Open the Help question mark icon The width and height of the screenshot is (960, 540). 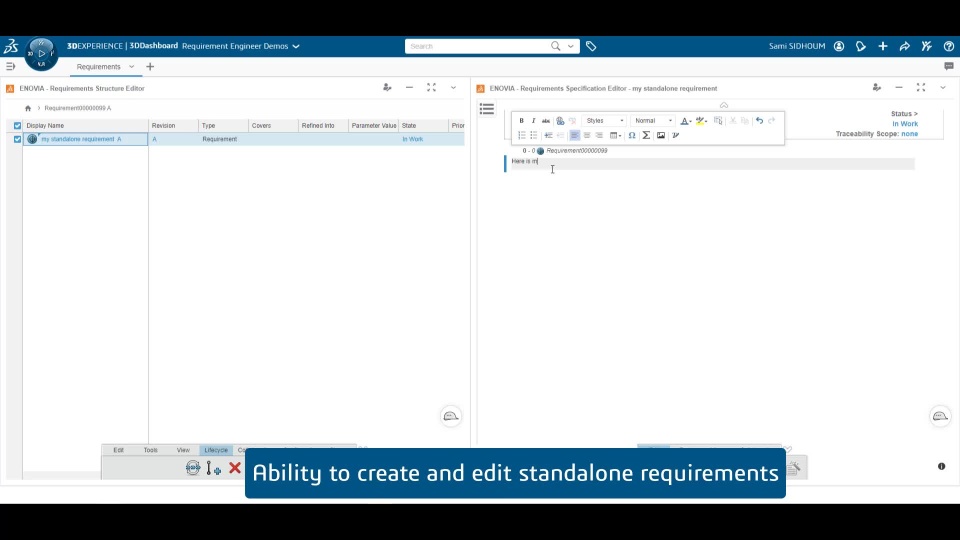(948, 46)
